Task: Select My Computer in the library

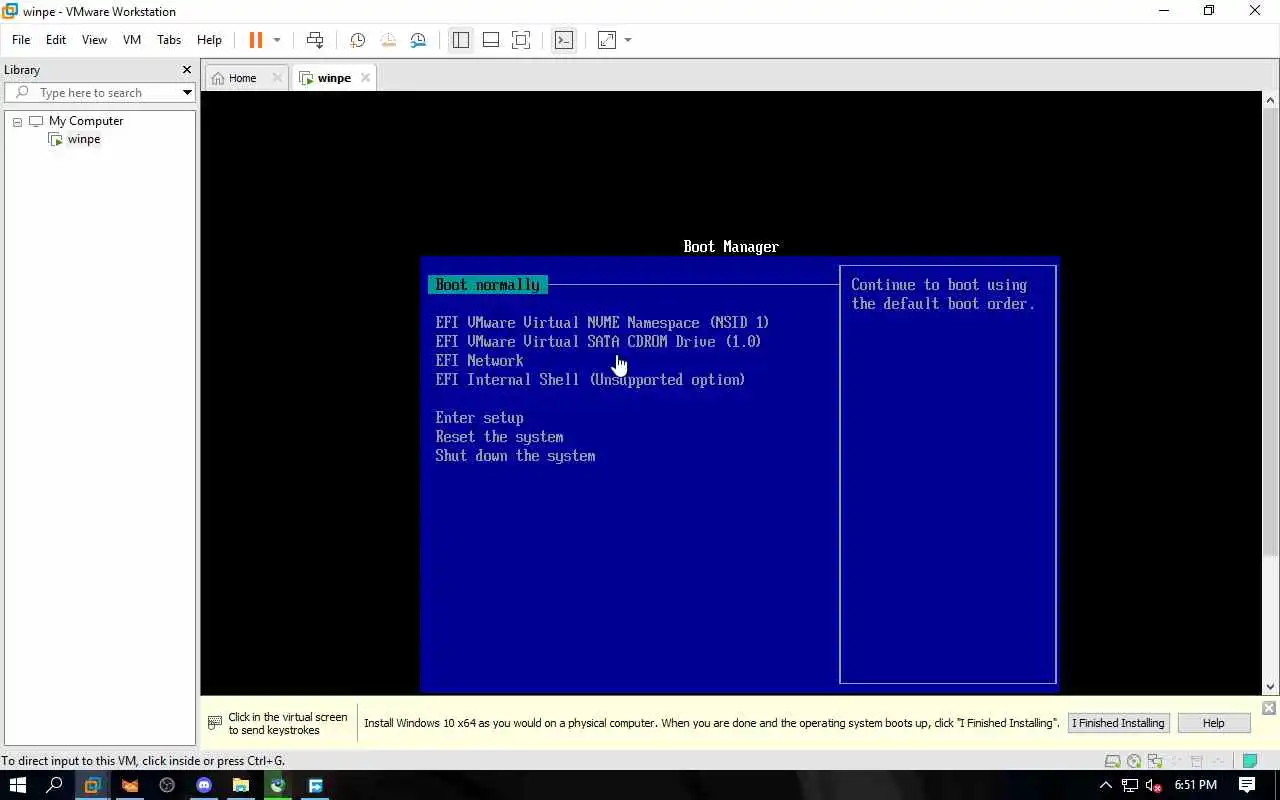Action: point(86,121)
